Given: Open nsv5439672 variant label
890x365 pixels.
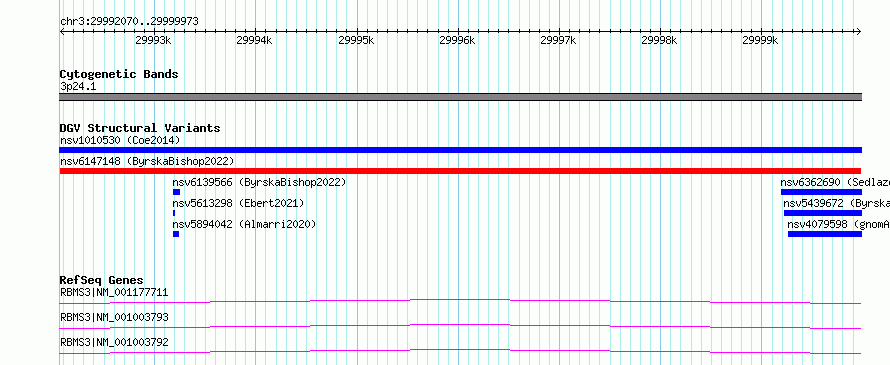Looking at the screenshot, I should click(837, 203).
